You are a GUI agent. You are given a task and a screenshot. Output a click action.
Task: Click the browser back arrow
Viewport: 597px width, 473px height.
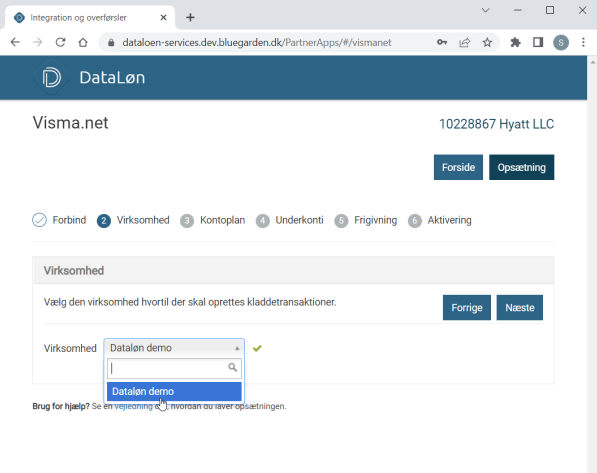15,42
